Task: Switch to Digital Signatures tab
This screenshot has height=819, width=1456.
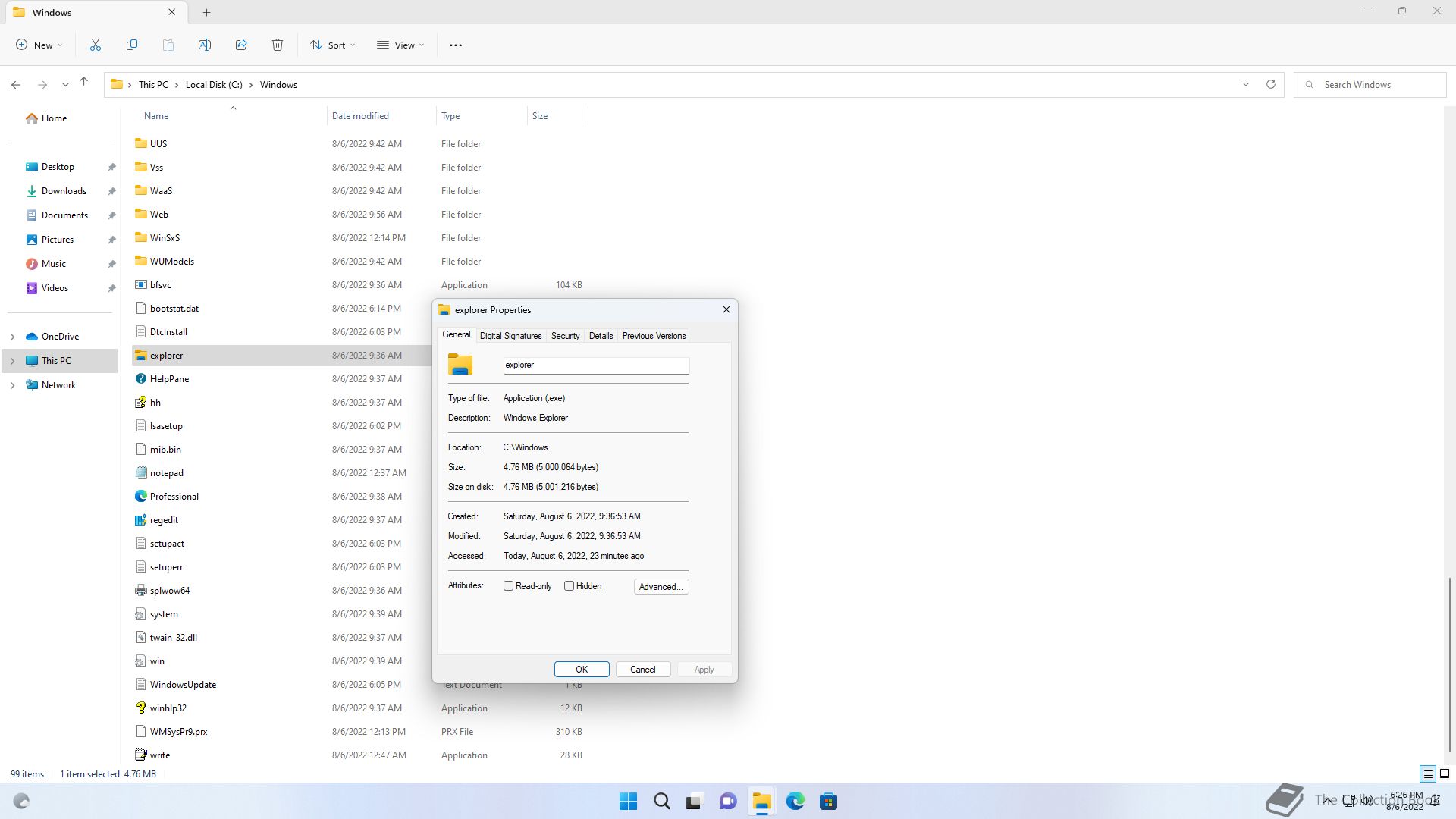Action: click(510, 336)
